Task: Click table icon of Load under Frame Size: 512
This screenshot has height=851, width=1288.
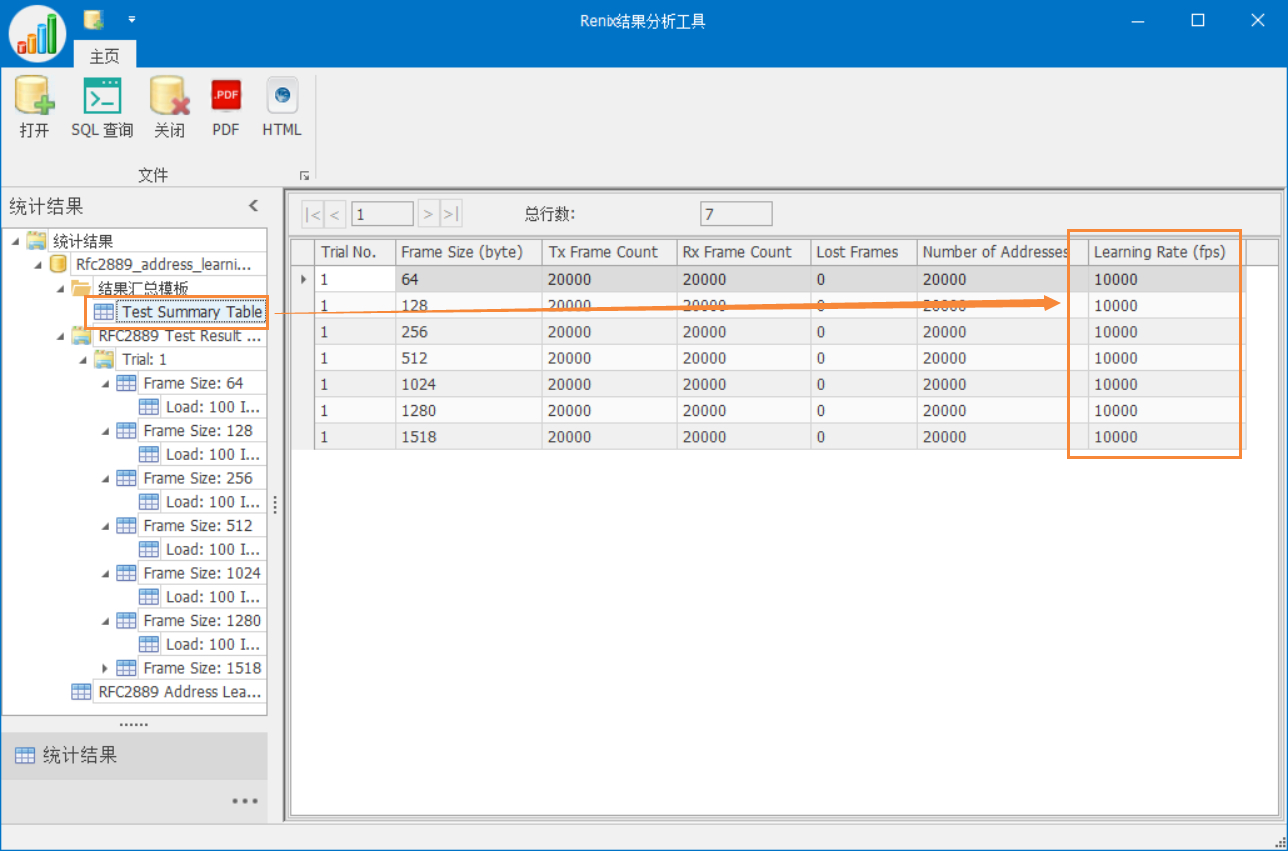Action: [x=149, y=549]
